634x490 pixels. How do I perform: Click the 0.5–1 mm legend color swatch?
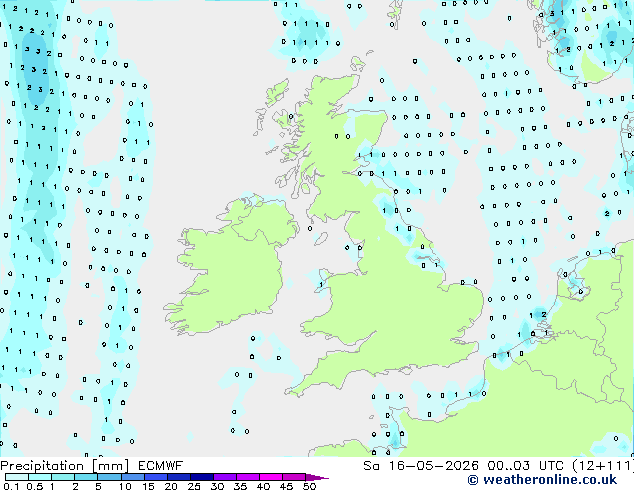tap(40, 477)
